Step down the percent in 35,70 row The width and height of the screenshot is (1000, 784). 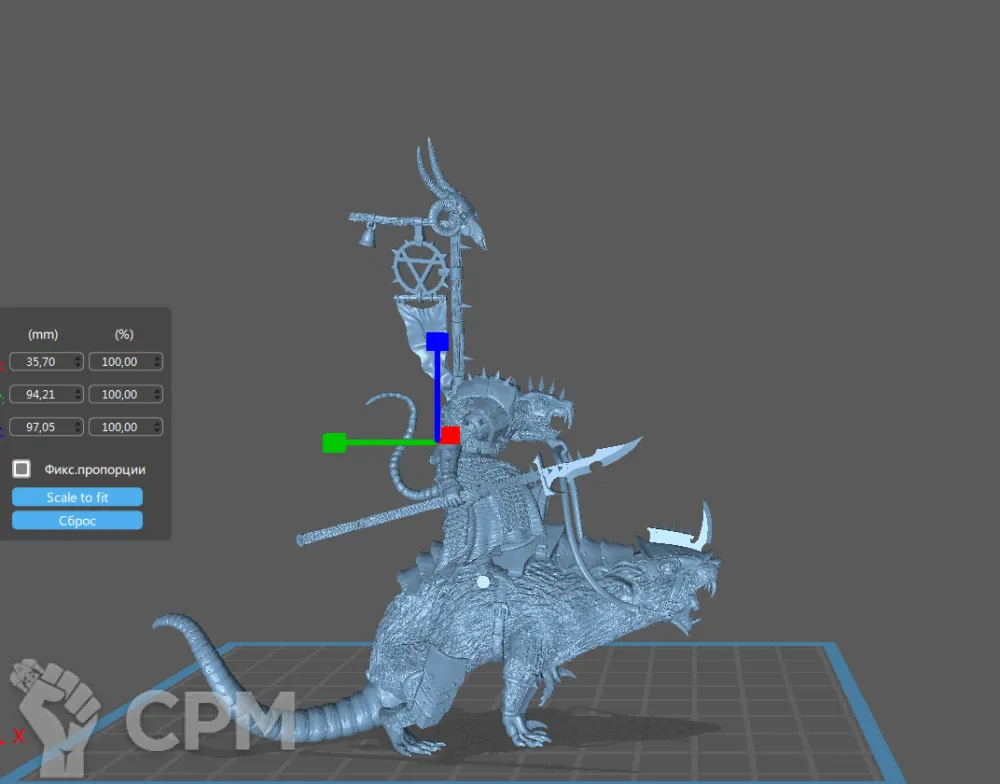coord(157,366)
